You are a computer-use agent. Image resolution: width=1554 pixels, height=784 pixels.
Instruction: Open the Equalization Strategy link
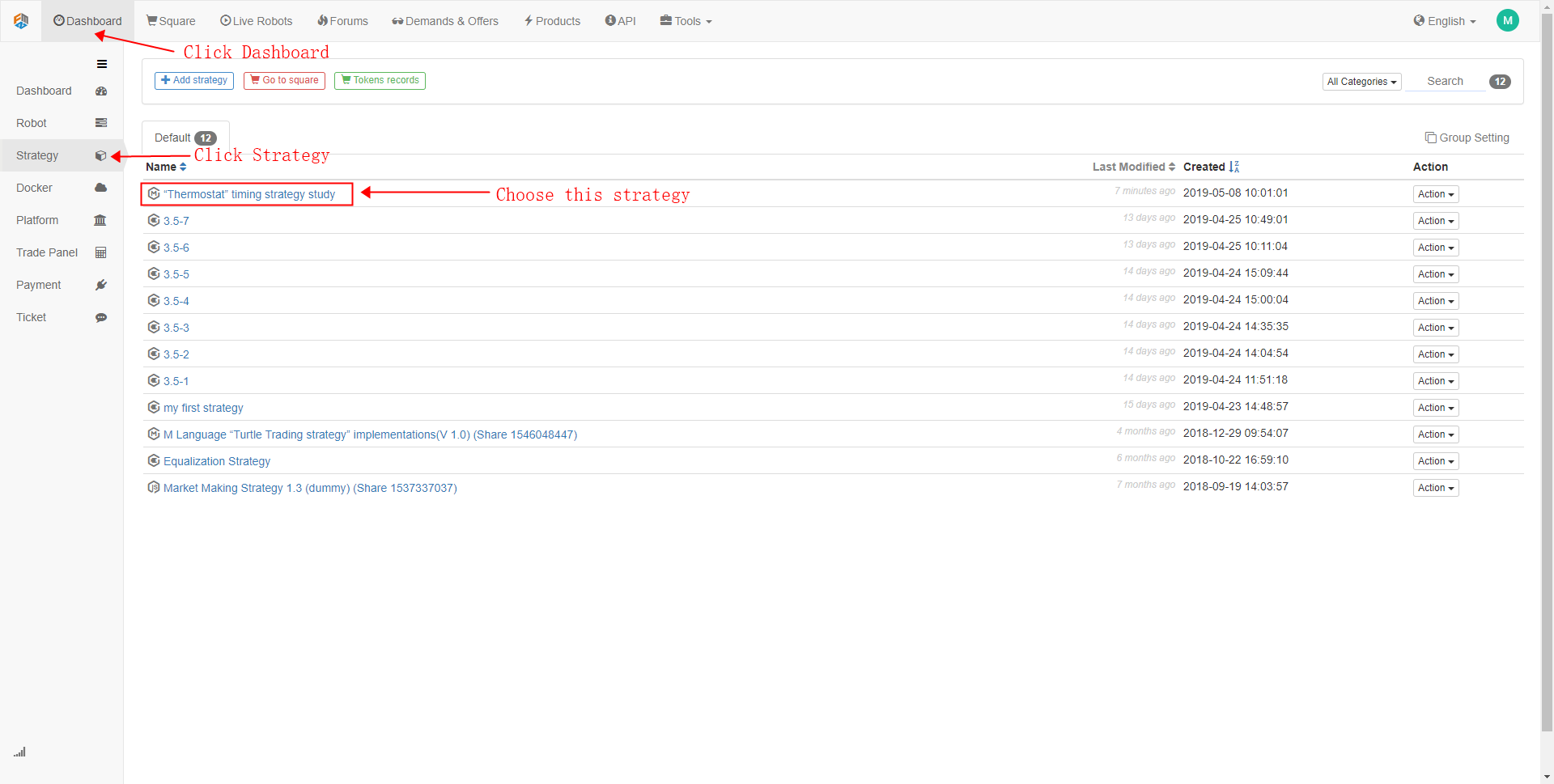click(x=217, y=461)
